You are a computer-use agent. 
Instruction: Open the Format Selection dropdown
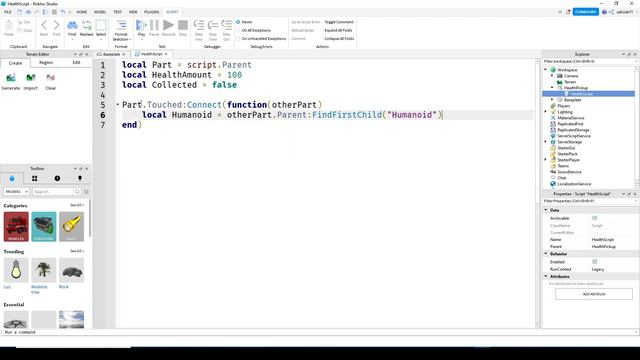(x=121, y=36)
